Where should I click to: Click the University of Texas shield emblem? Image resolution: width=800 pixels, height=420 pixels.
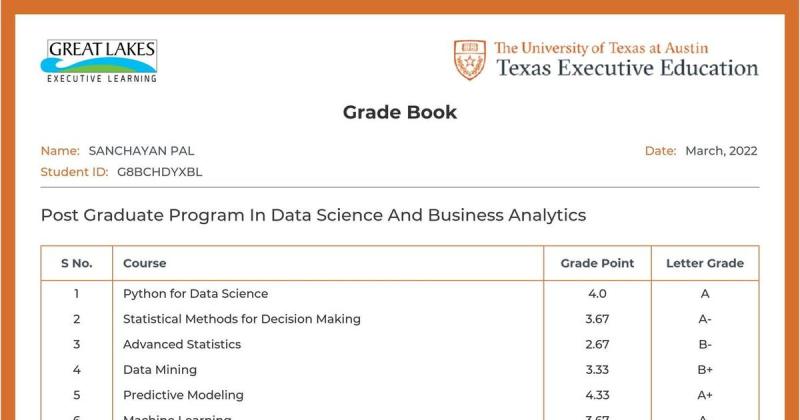[469, 60]
